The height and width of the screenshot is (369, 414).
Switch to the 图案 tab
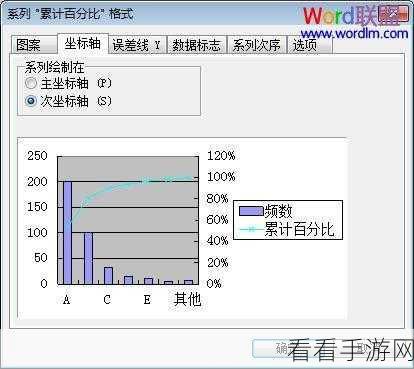[x=33, y=44]
